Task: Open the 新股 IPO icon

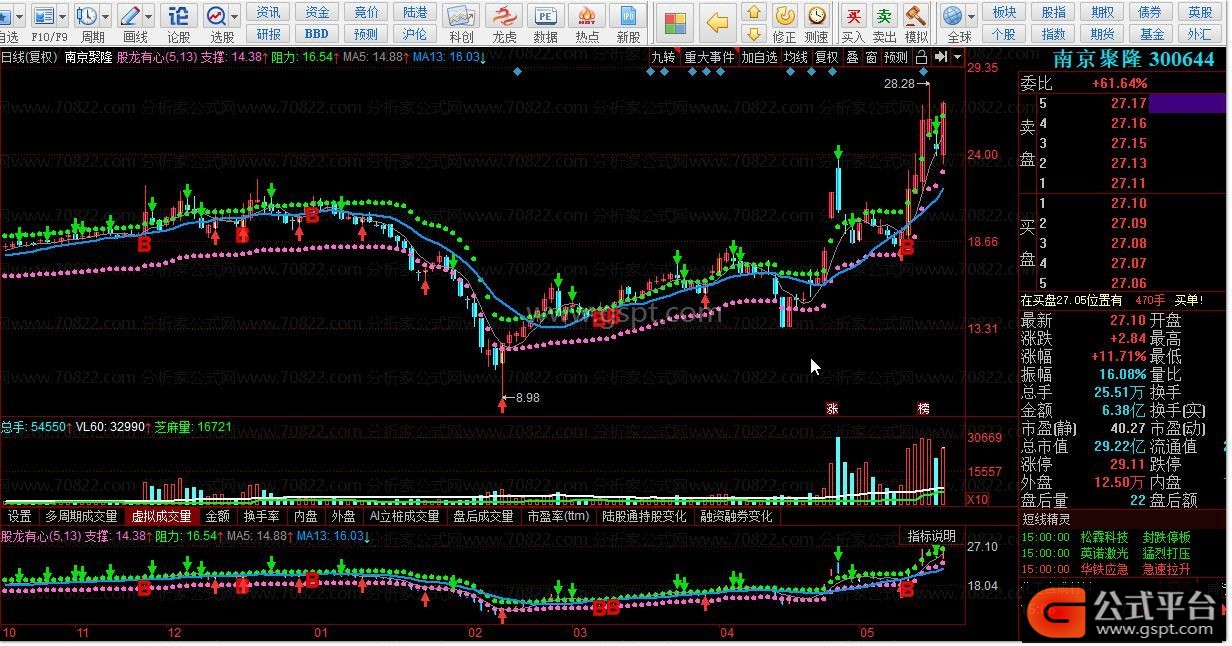Action: (x=628, y=16)
